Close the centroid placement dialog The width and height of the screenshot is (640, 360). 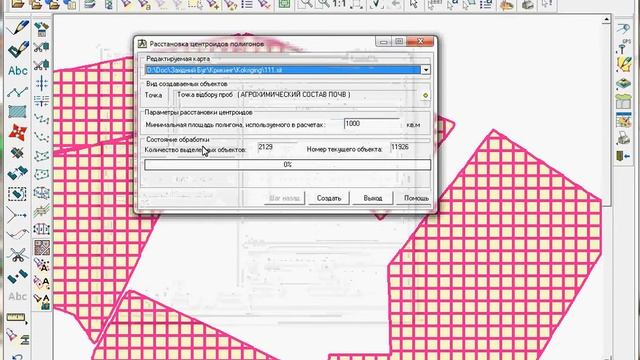(x=420, y=41)
